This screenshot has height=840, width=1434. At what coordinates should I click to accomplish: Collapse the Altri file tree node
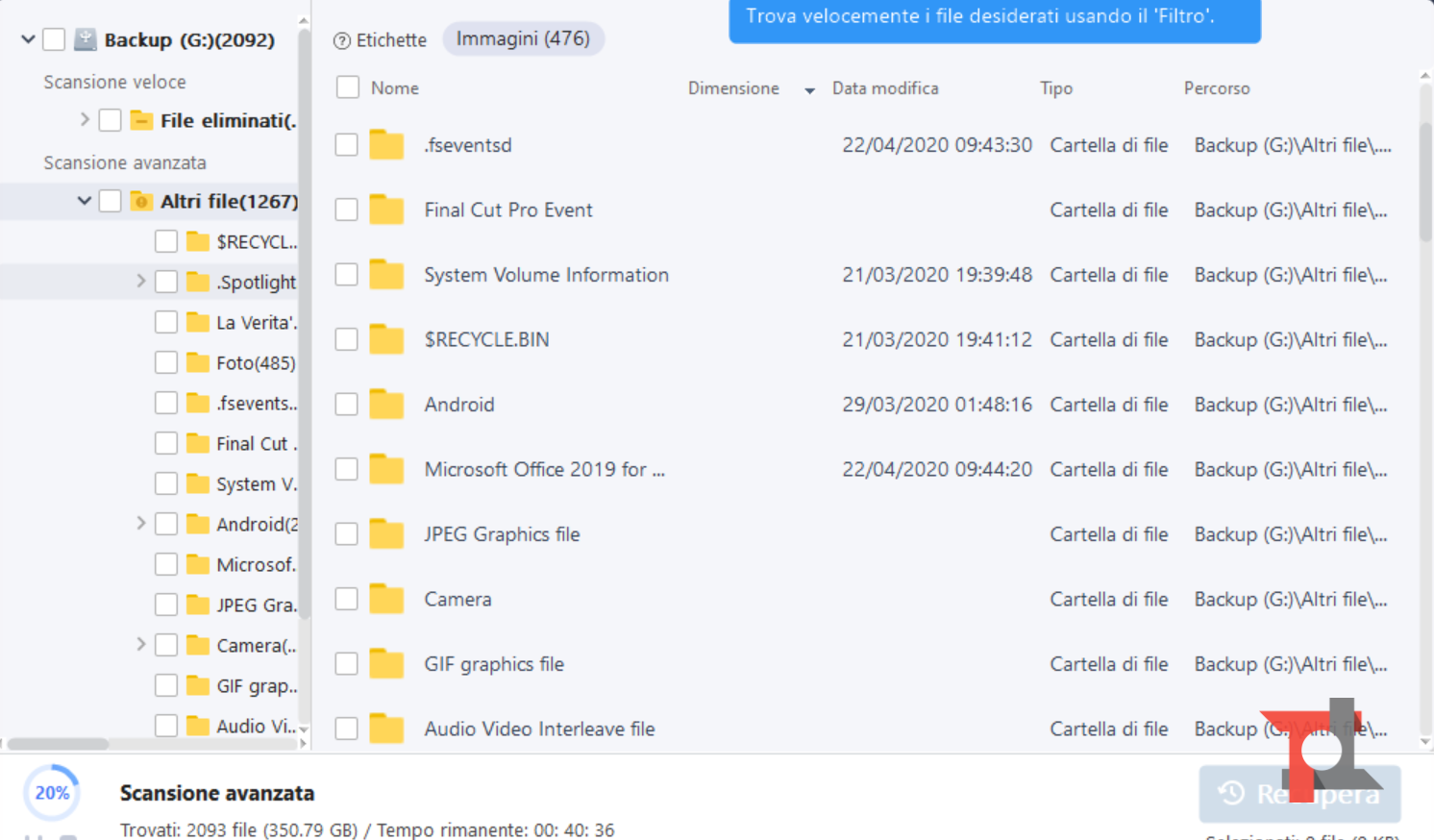point(85,201)
